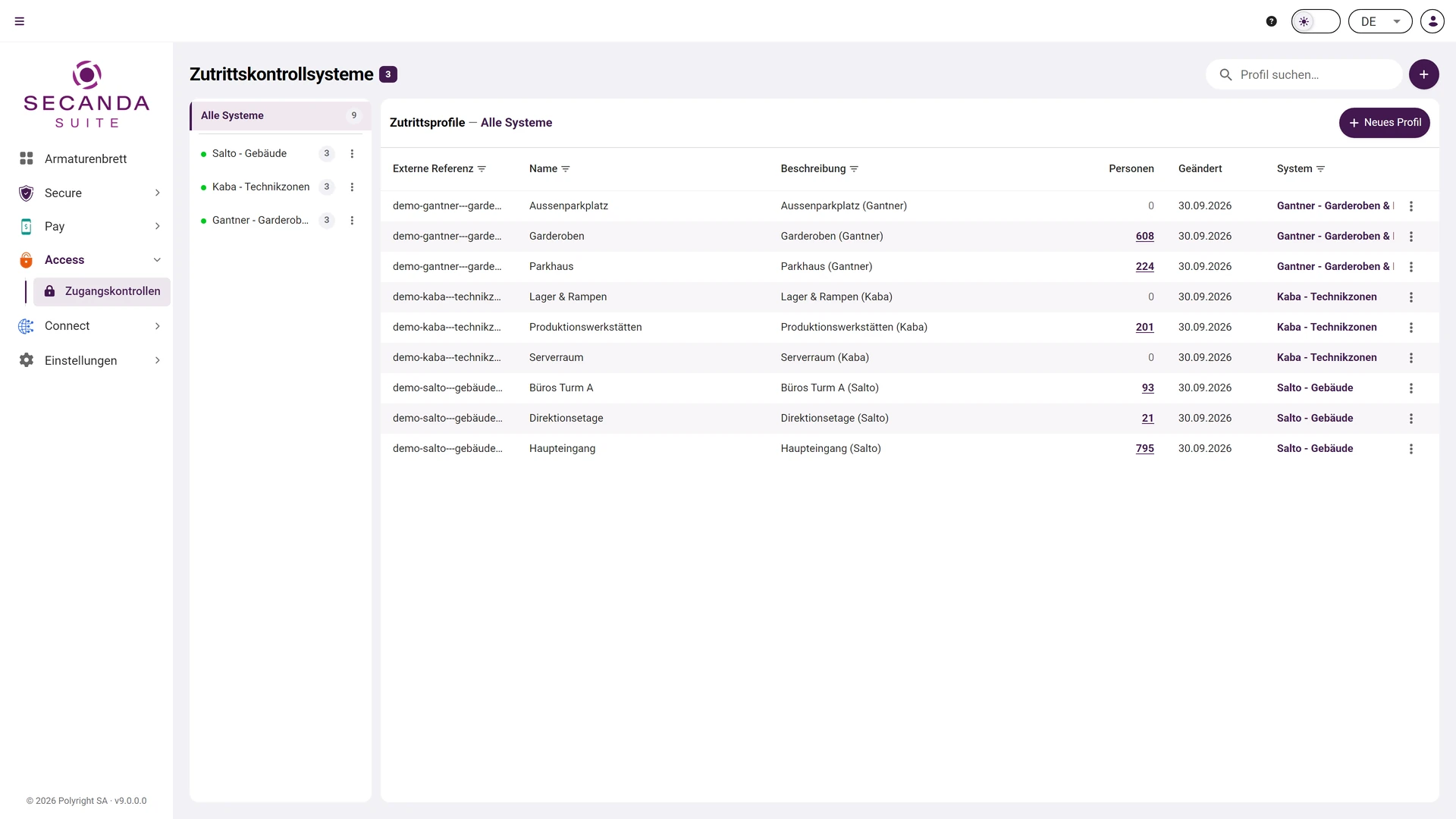Focus the Profil suchen search field
Screen dimensions: 1456x819
(x=1304, y=74)
